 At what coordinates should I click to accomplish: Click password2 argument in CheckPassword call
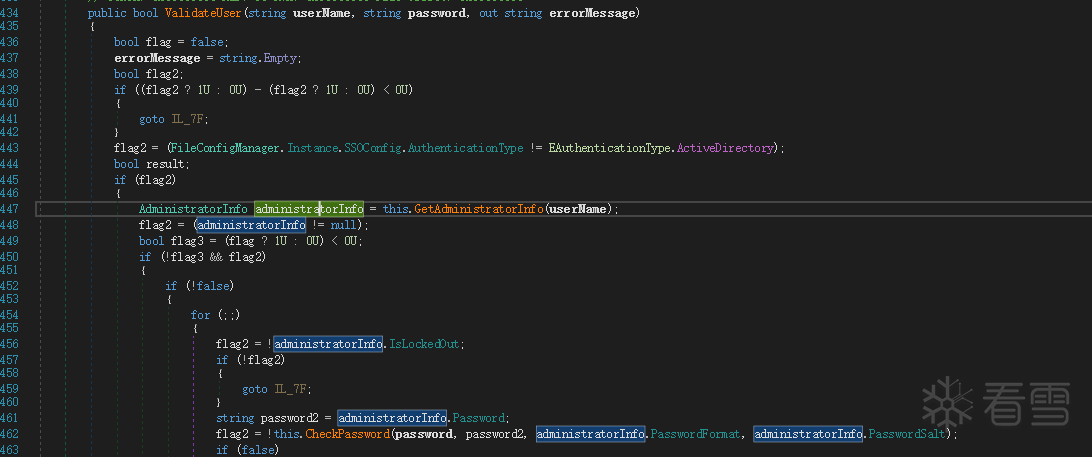click(x=494, y=434)
